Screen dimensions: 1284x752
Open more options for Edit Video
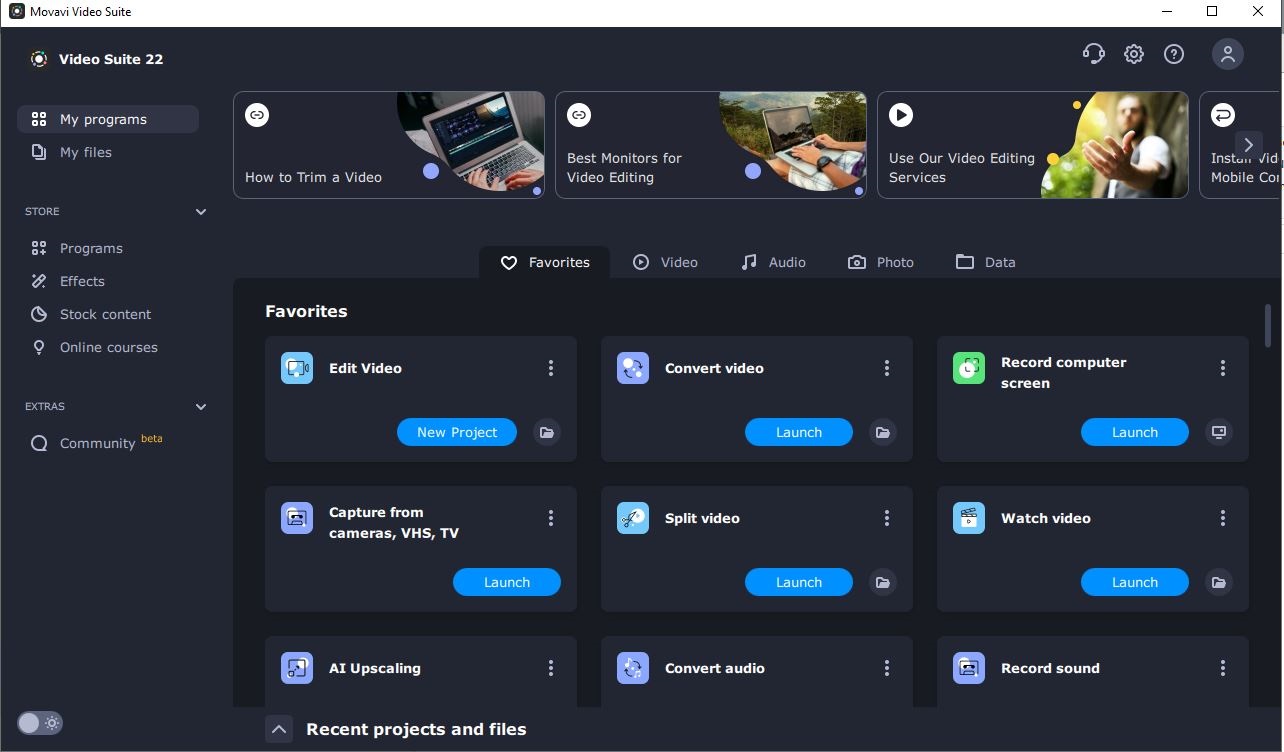point(551,368)
